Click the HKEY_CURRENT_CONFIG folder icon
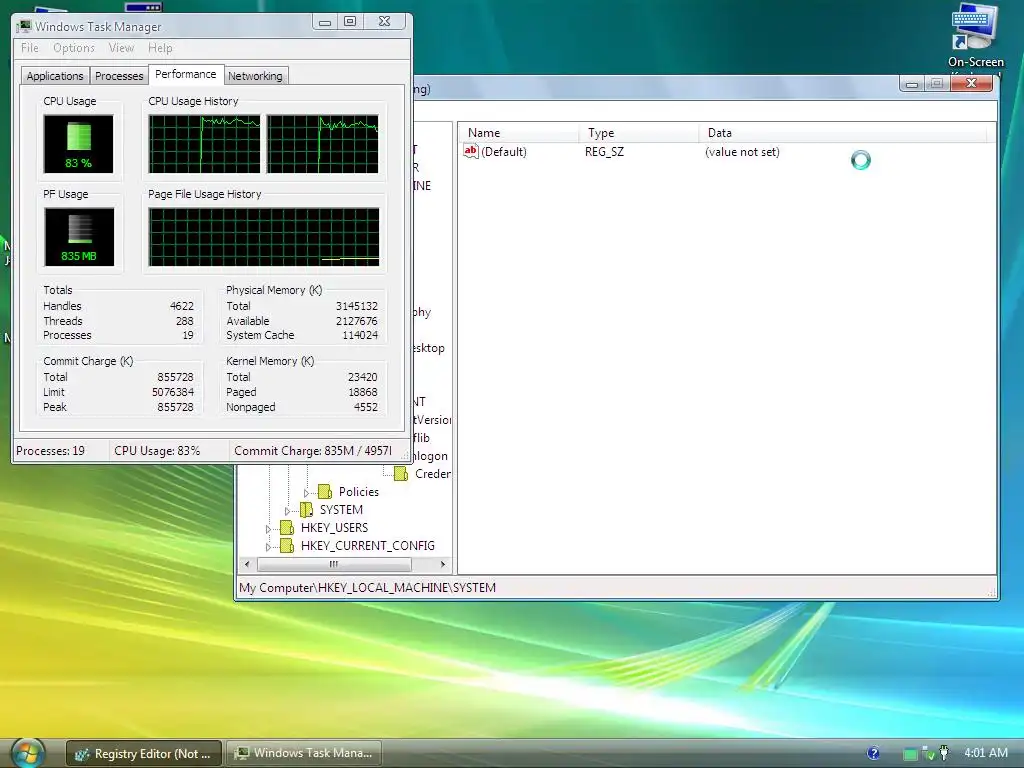Viewport: 1024px width, 768px height. [x=287, y=546]
